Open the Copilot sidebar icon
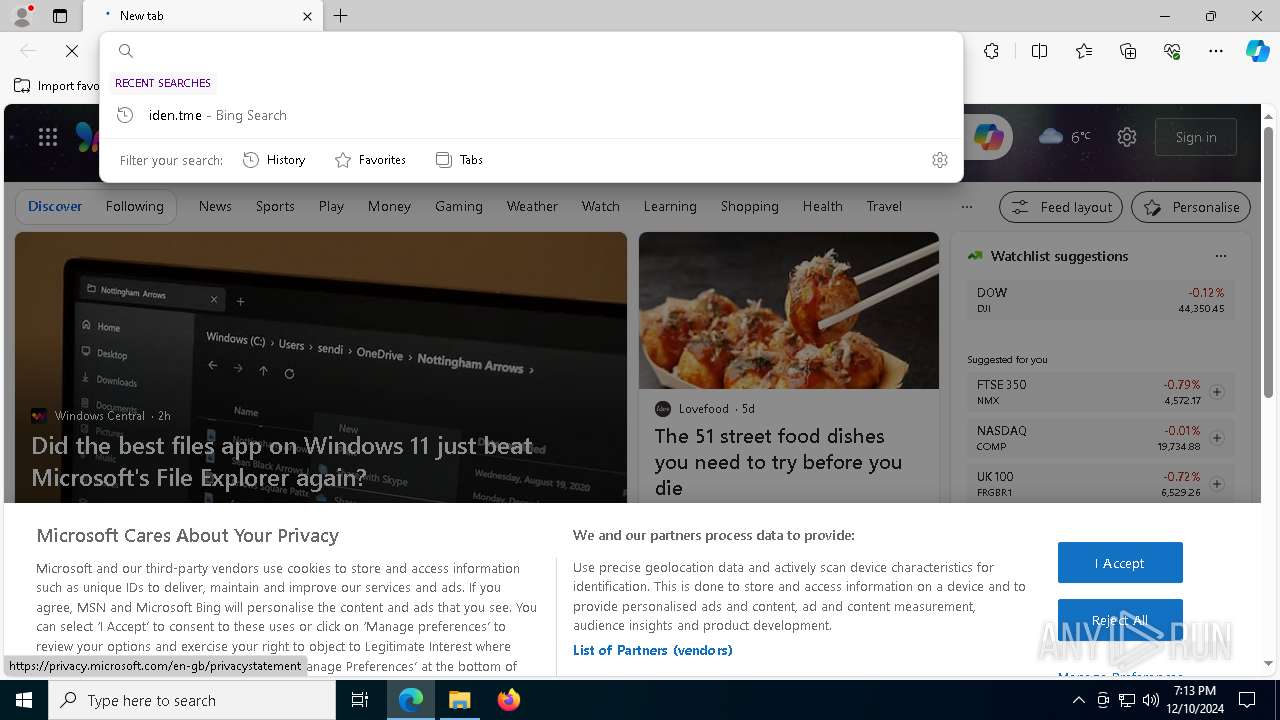The height and width of the screenshot is (720, 1280). tap(1257, 51)
